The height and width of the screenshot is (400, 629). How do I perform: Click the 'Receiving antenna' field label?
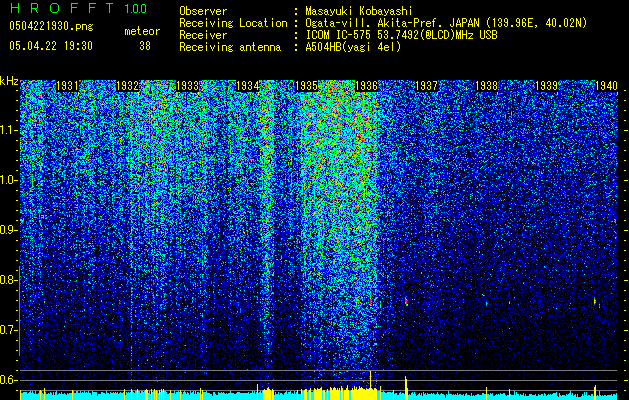[x=230, y=47]
